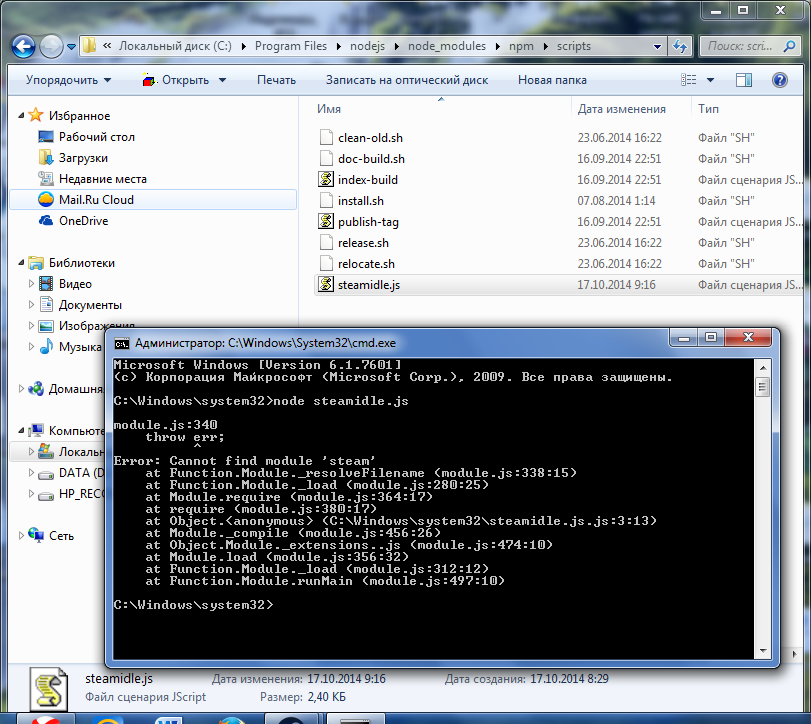Viewport: 811px width, 724px height.
Task: Collapse the Библиотеки tree section
Action: [23, 263]
